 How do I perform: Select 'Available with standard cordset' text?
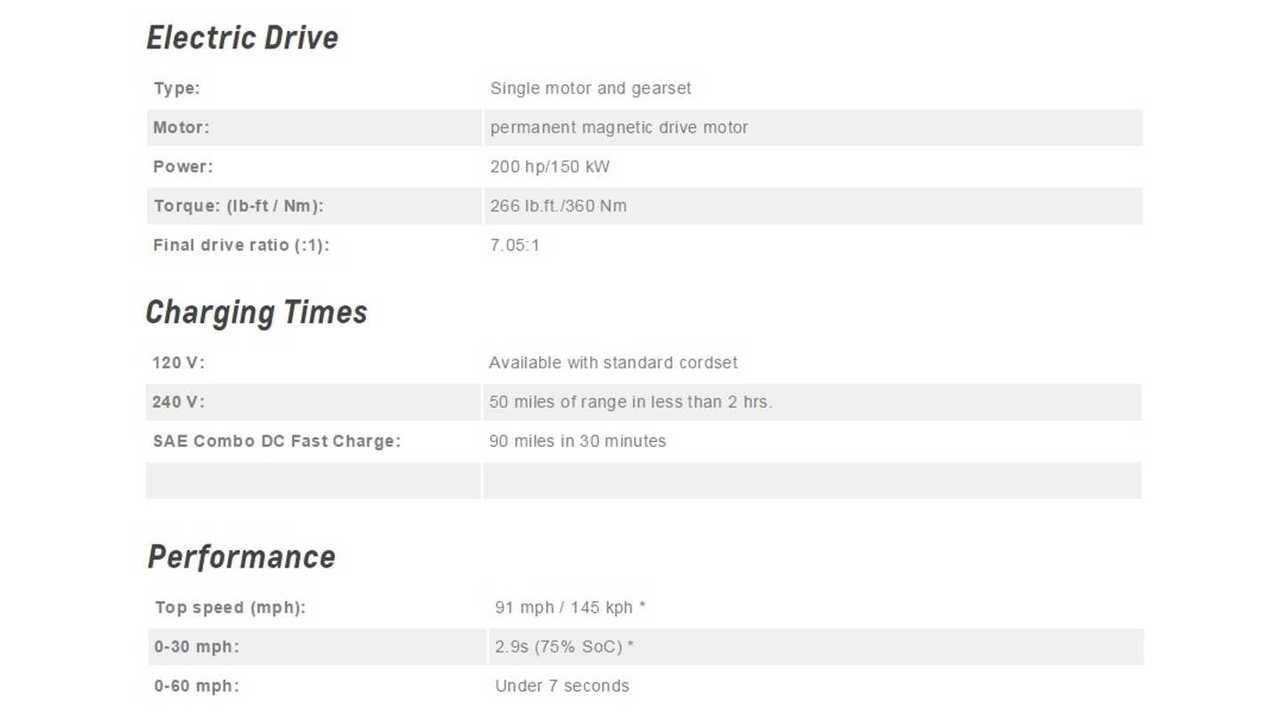pyautogui.click(x=613, y=362)
